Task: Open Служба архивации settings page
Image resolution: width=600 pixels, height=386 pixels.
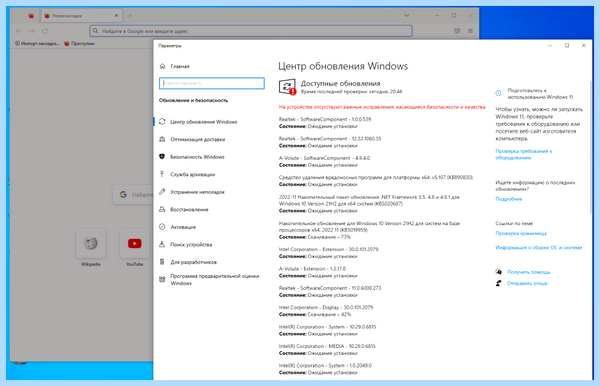Action: pos(192,174)
